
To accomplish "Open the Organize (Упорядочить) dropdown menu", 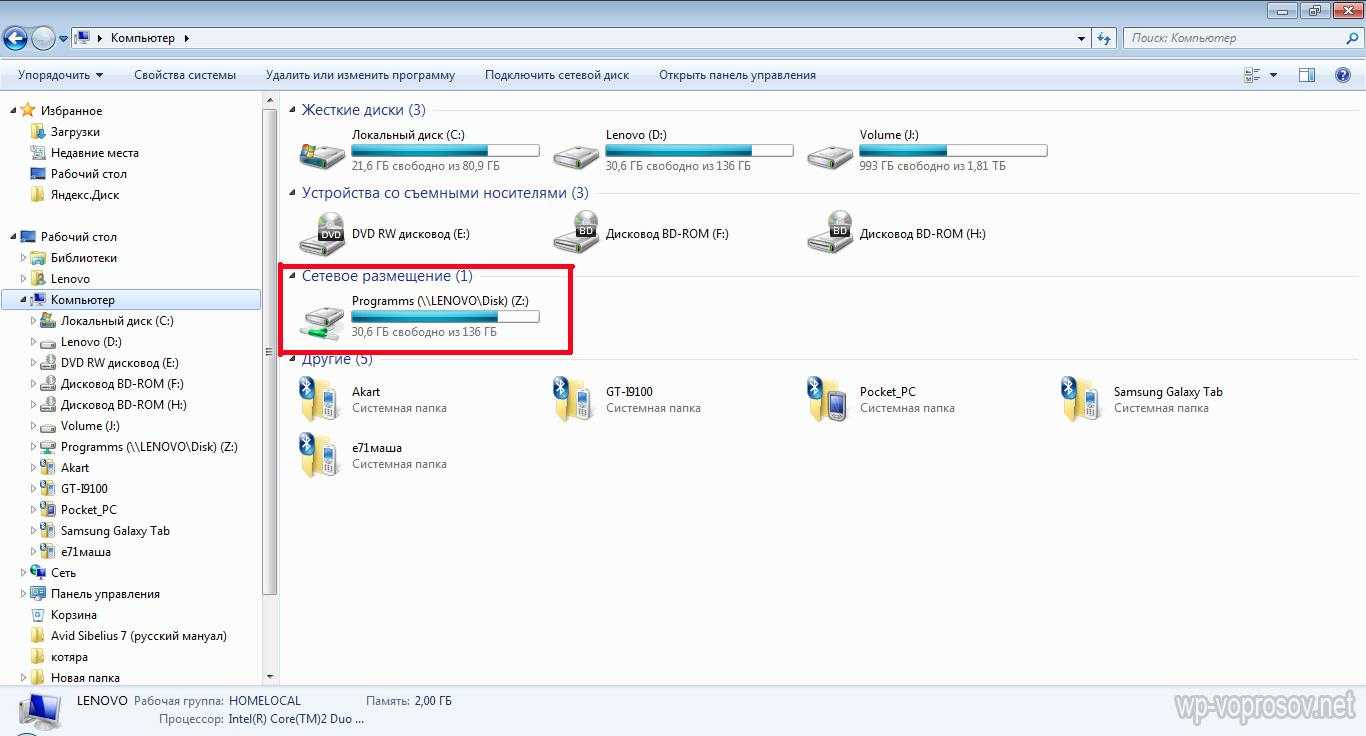I will pos(60,75).
